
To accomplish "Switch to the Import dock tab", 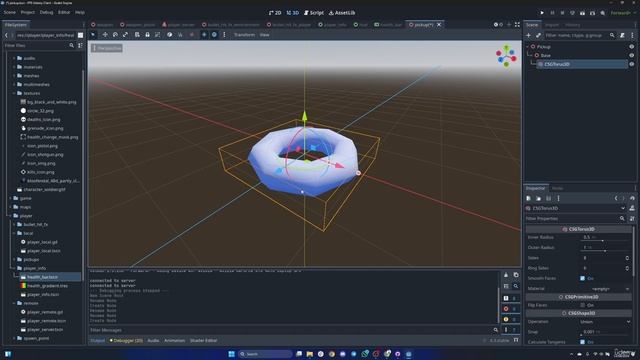I will [552, 25].
